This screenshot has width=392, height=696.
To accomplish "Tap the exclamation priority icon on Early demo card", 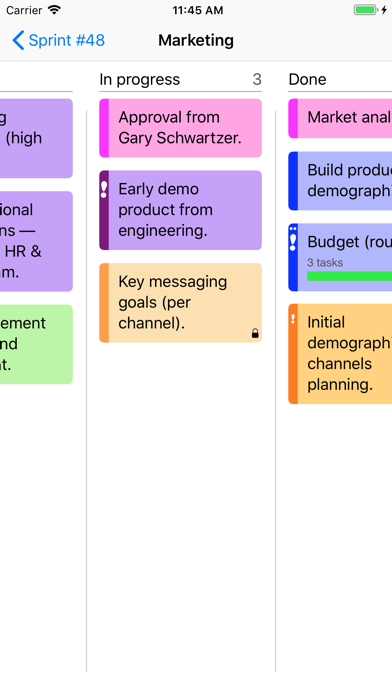I will pos(104,190).
